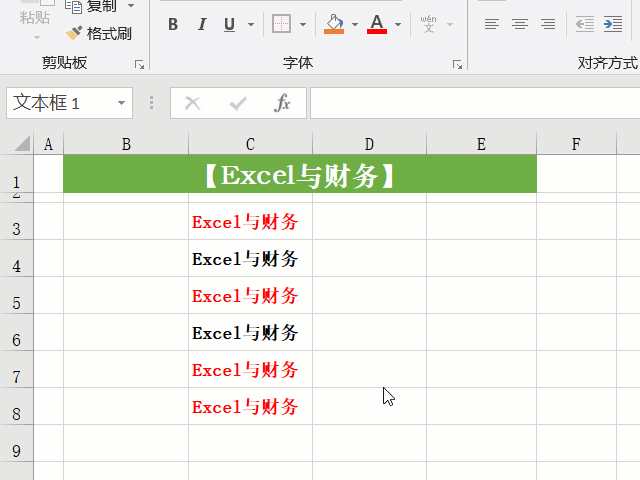Apply red font color icon
640x480 pixels.
377,24
